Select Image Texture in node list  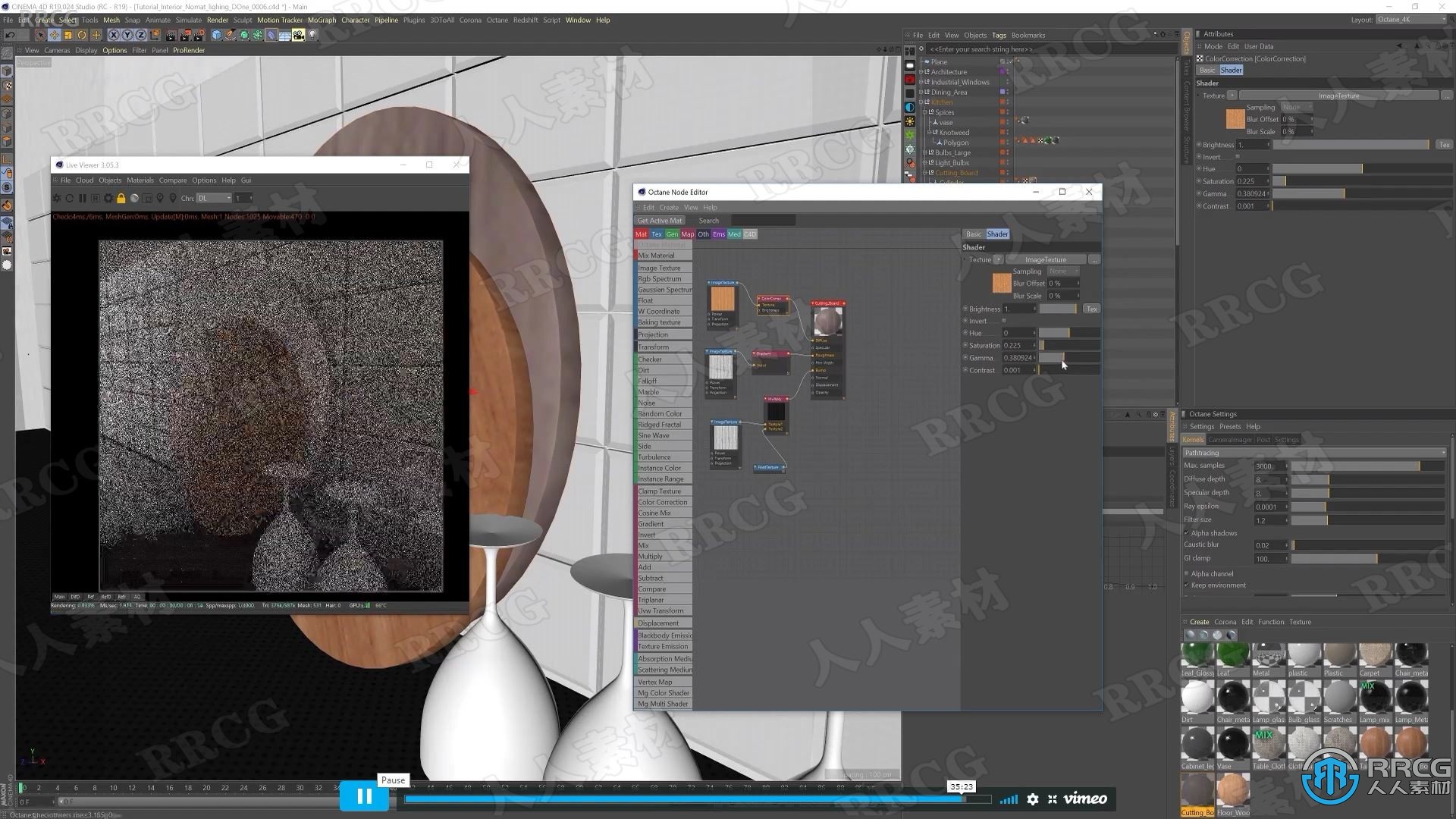[664, 268]
